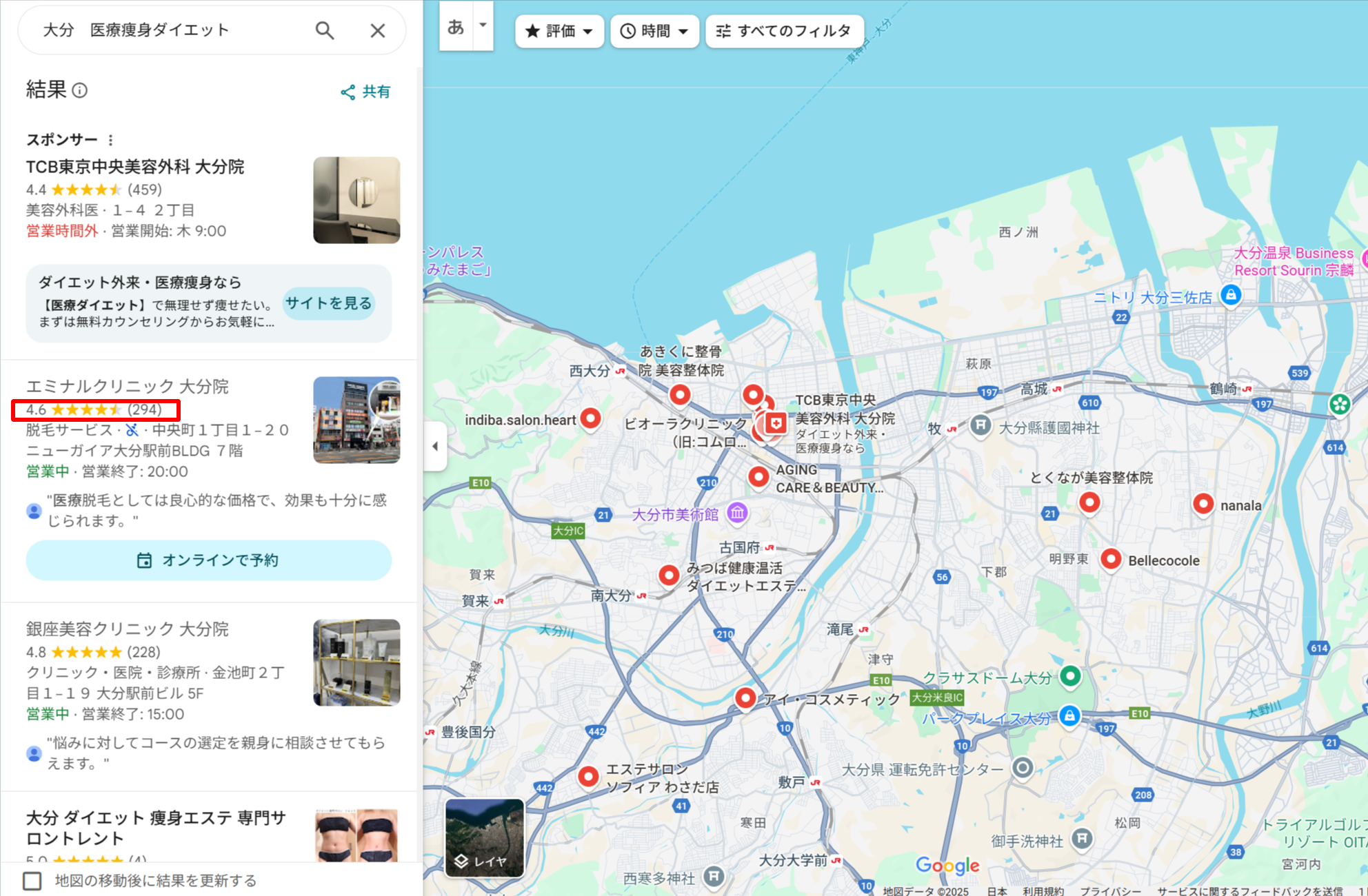Viewport: 1368px width, 896px height.
Task: Click オンラインで予約 button
Action: click(x=209, y=560)
